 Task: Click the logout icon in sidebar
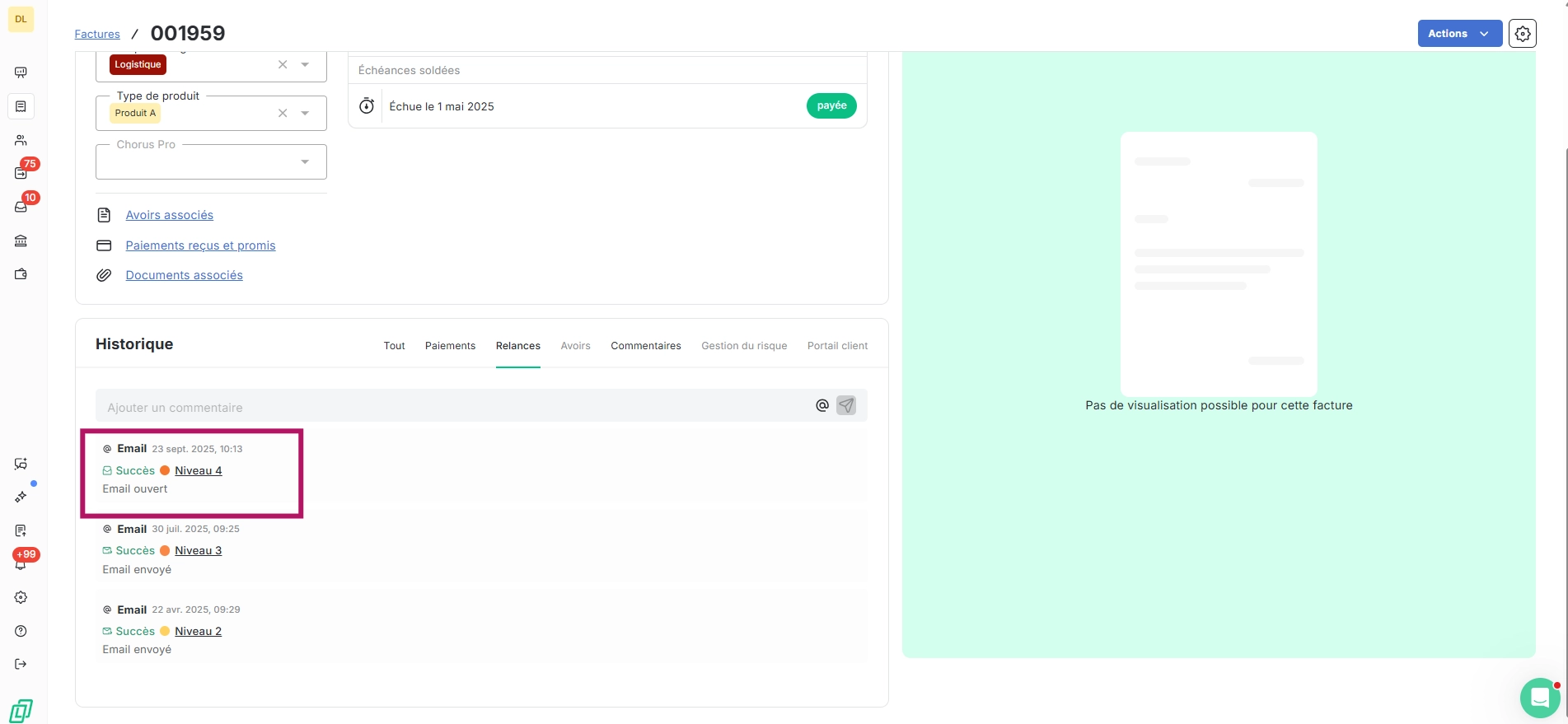click(x=21, y=664)
